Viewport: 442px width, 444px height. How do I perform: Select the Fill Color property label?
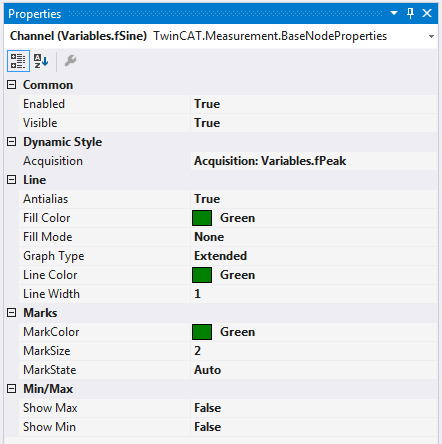46,218
